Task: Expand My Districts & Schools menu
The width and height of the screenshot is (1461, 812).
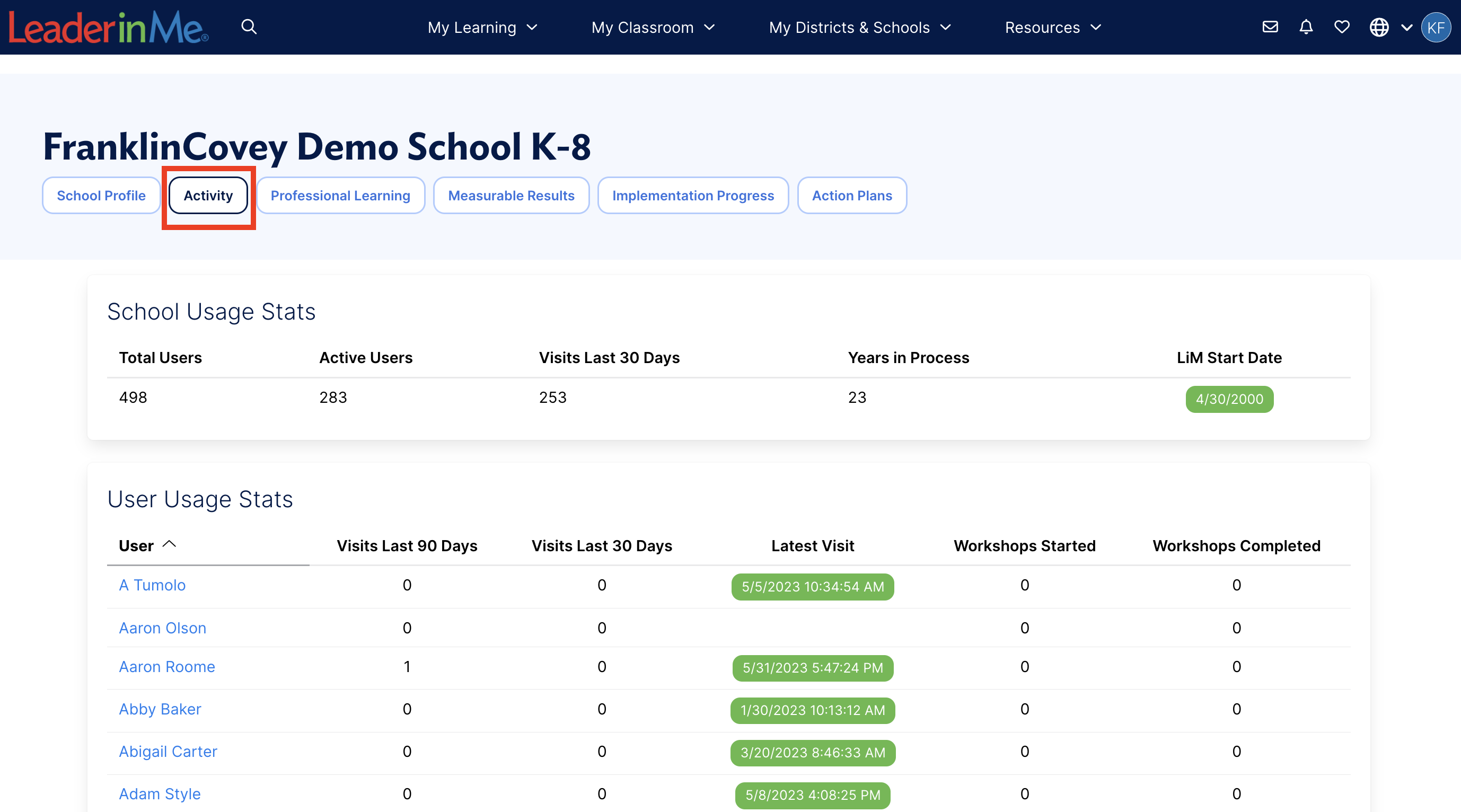Action: coord(859,27)
